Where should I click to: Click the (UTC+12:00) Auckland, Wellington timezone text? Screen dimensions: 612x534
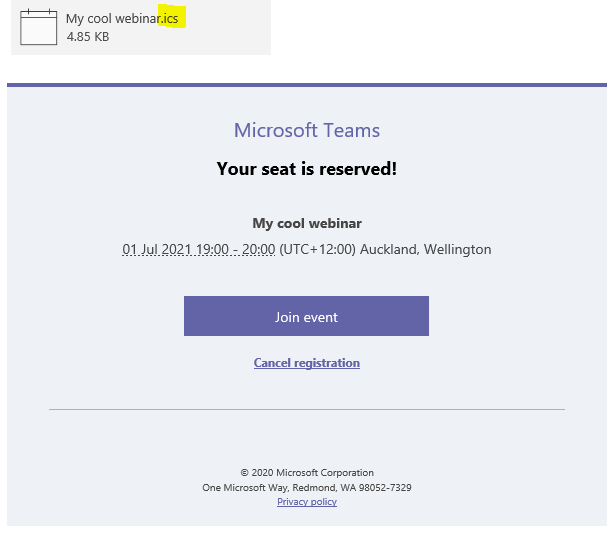[385, 249]
